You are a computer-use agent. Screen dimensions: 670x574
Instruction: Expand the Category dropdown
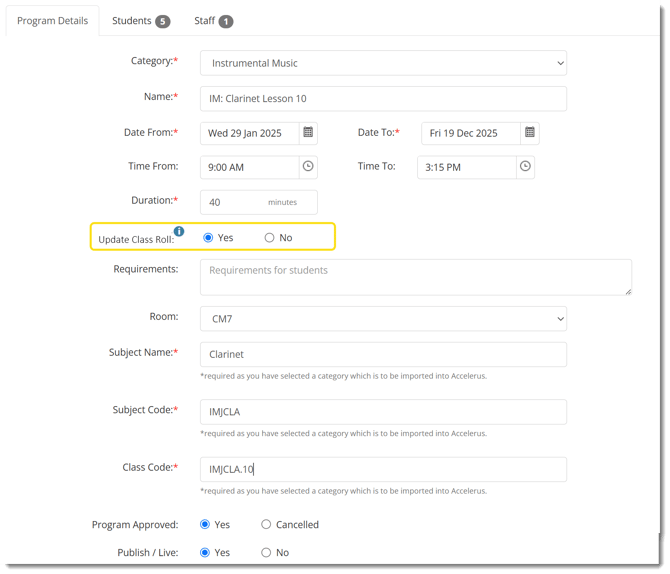383,63
